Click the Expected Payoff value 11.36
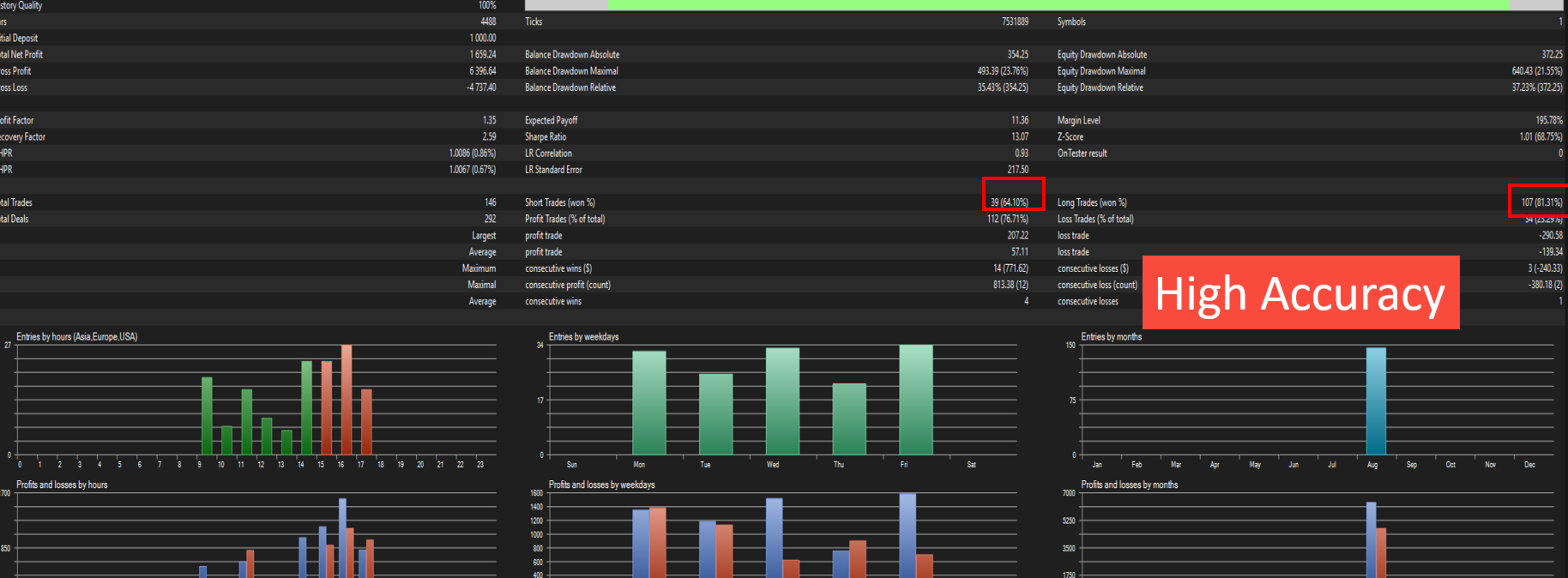 1020,120
